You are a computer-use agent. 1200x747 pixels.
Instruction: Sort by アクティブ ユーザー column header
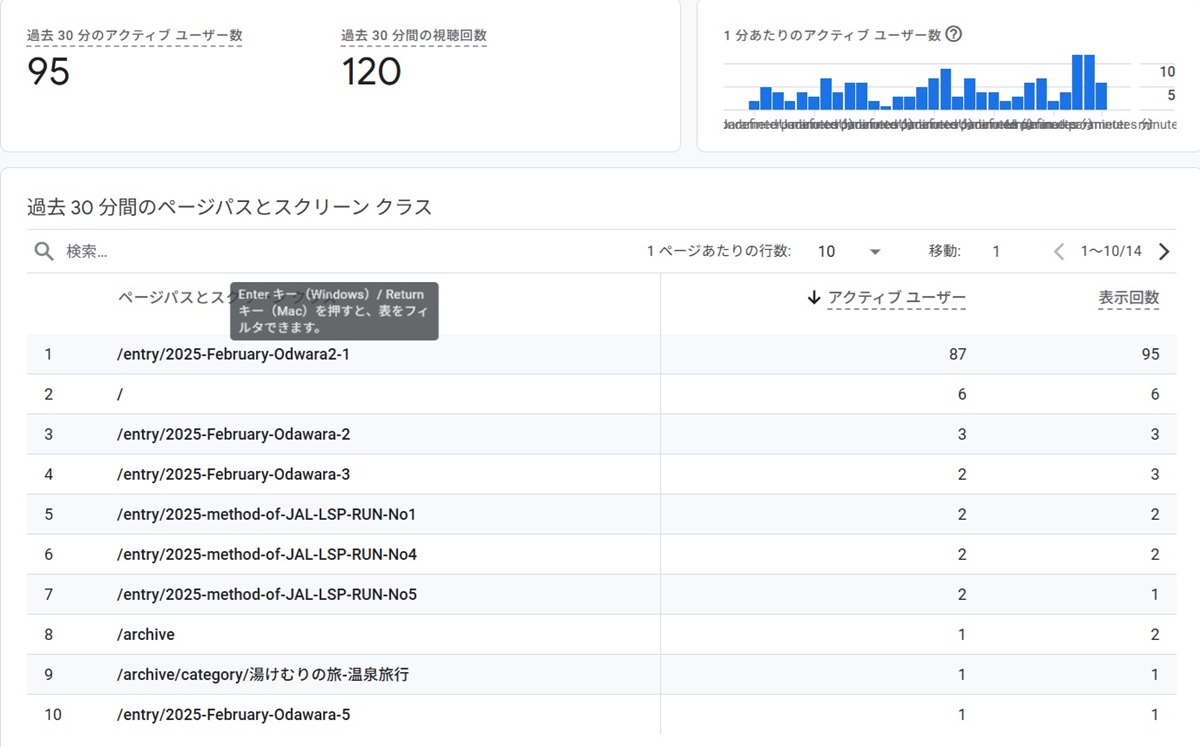coord(897,298)
